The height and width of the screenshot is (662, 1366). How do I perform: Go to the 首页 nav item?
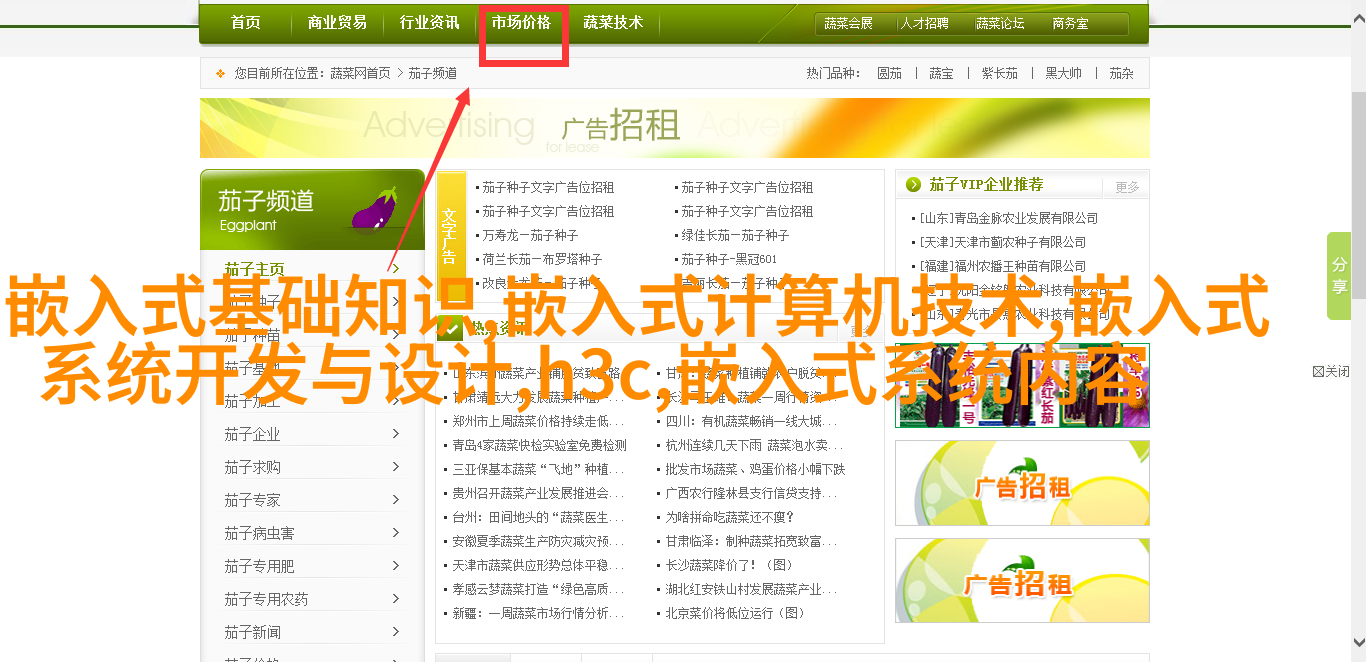[246, 22]
